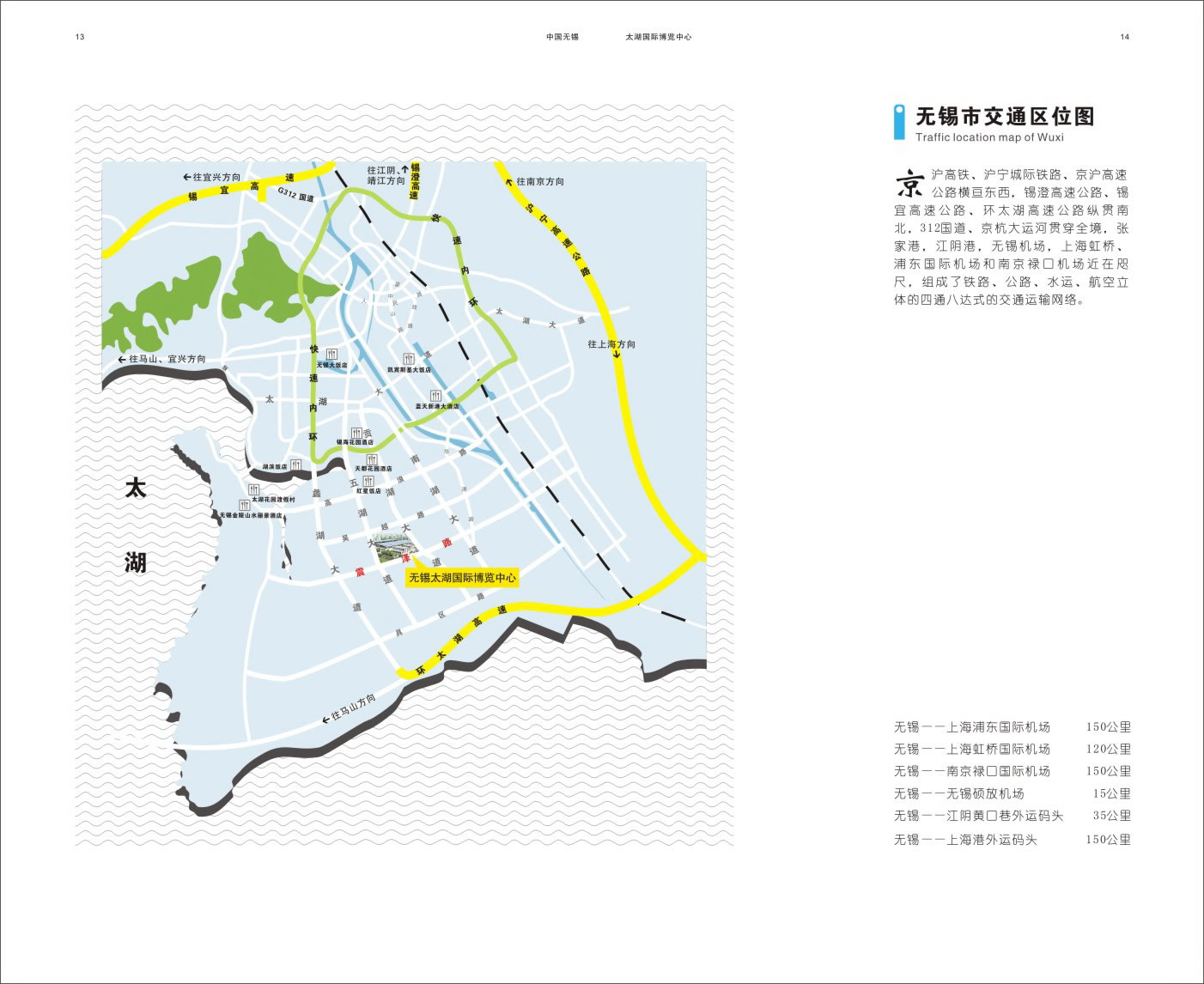Click the 无锡硕放机场 distance row
Viewport: 1204px width, 984px height.
coord(1012,793)
